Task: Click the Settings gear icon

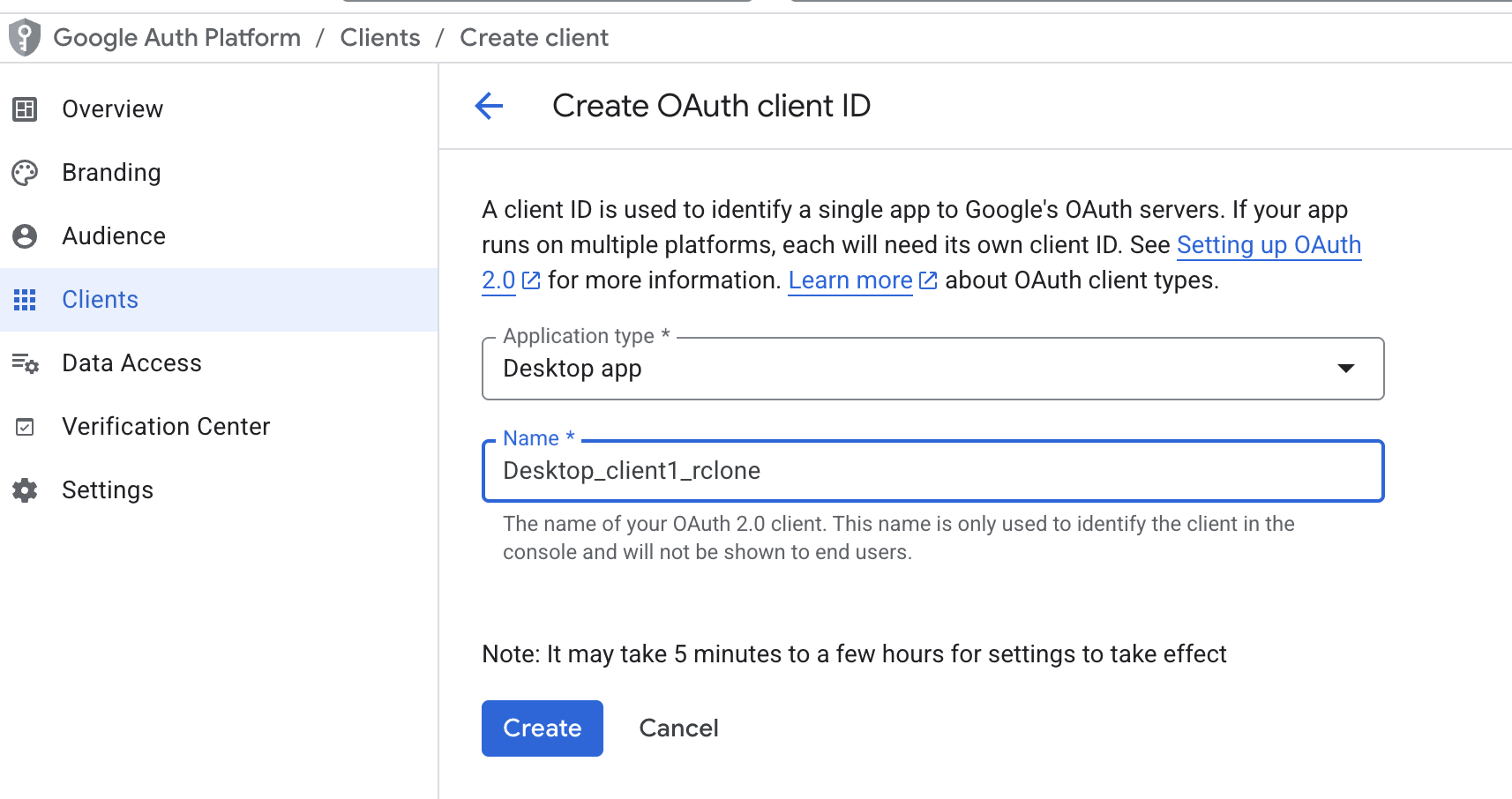Action: pos(25,490)
